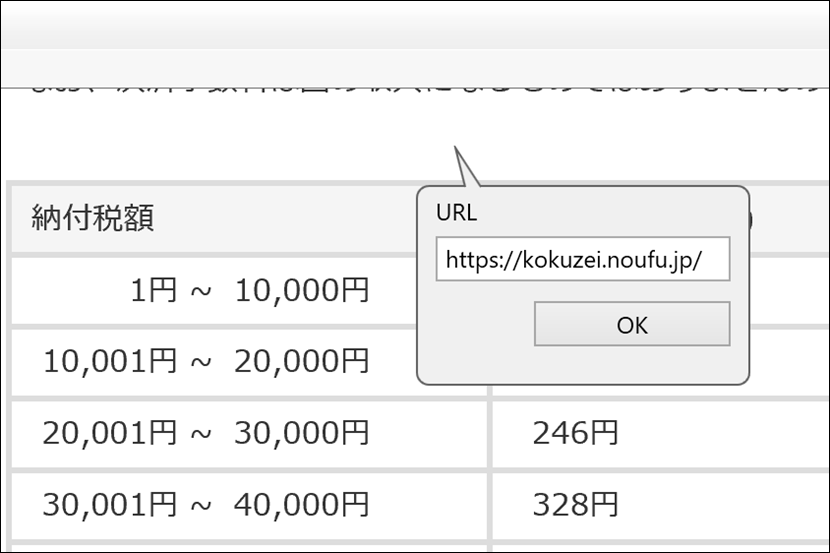Click the 246円 fee cell
Screen dimensions: 830x553
point(660,434)
